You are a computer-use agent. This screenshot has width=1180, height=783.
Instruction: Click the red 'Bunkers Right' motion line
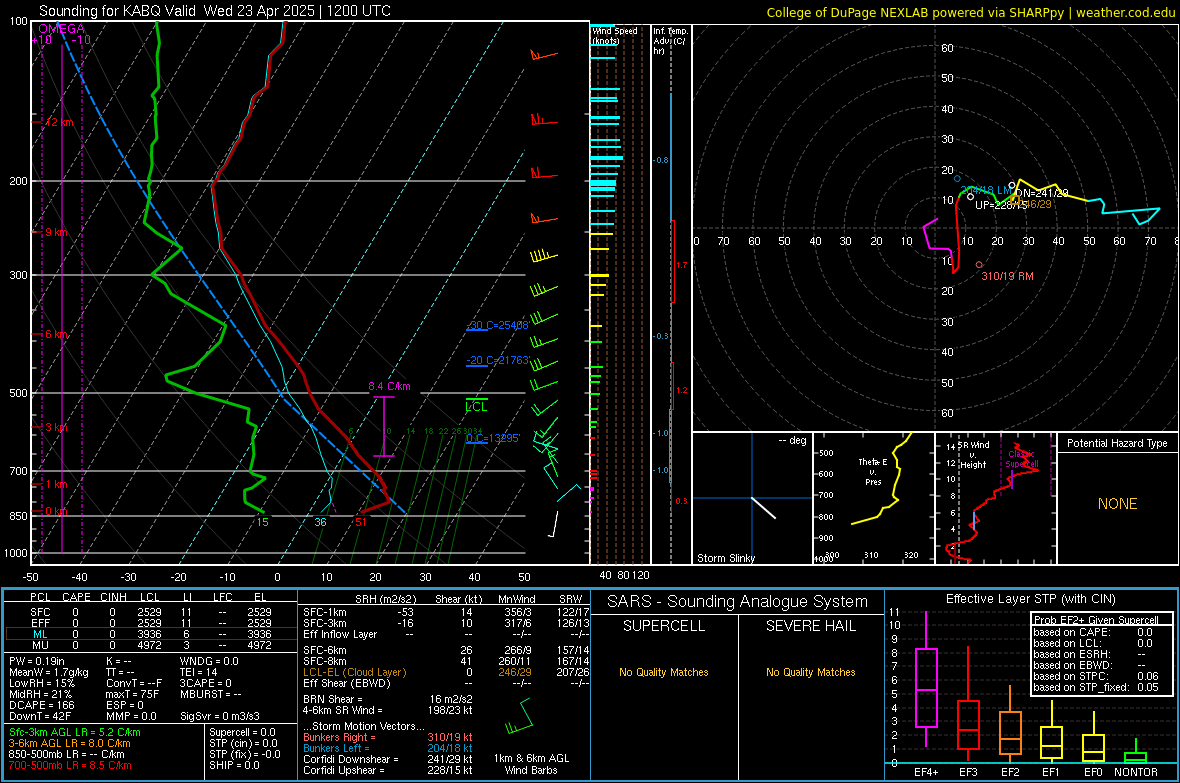point(388,738)
